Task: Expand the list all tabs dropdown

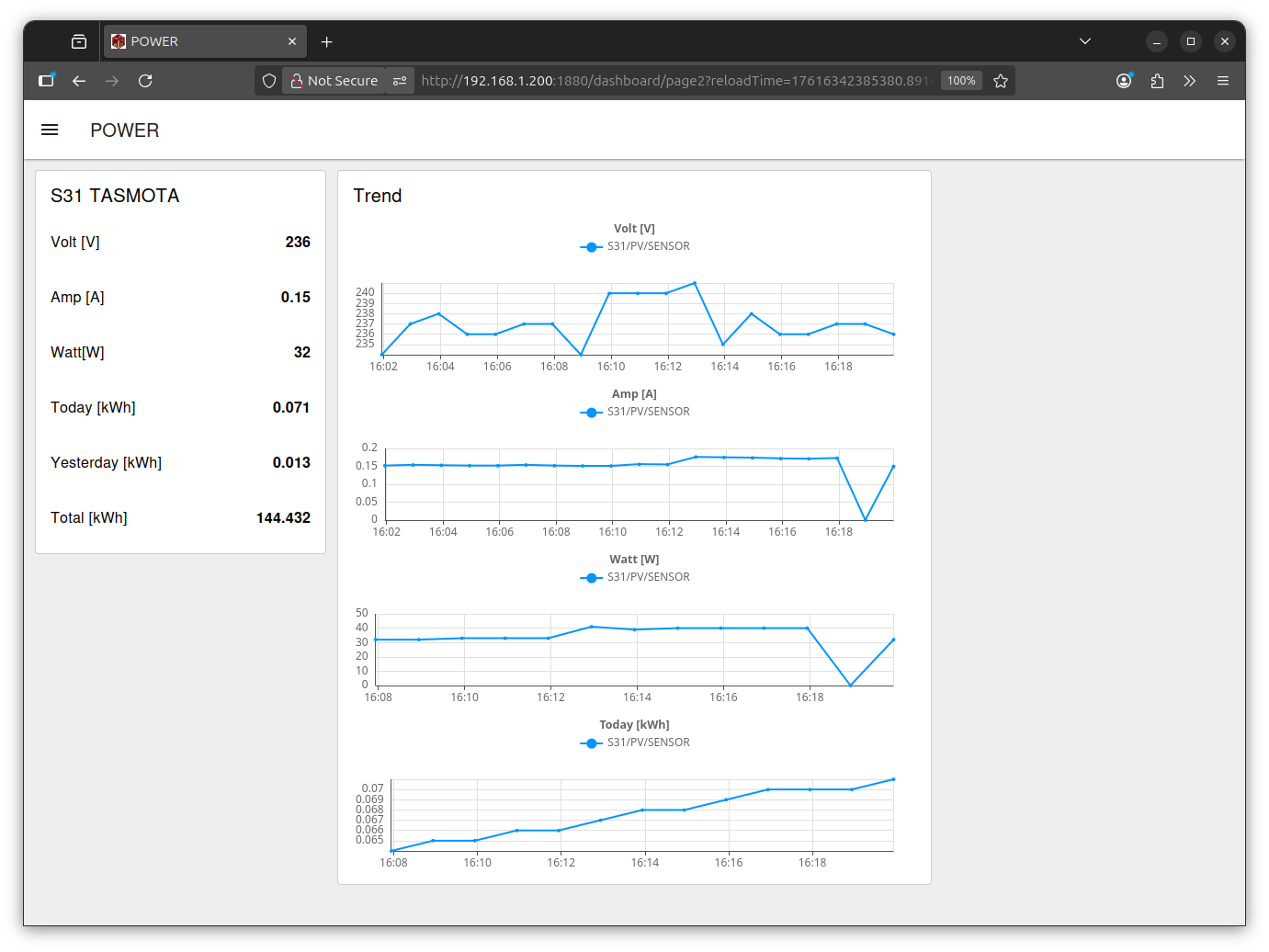Action: click(1085, 41)
